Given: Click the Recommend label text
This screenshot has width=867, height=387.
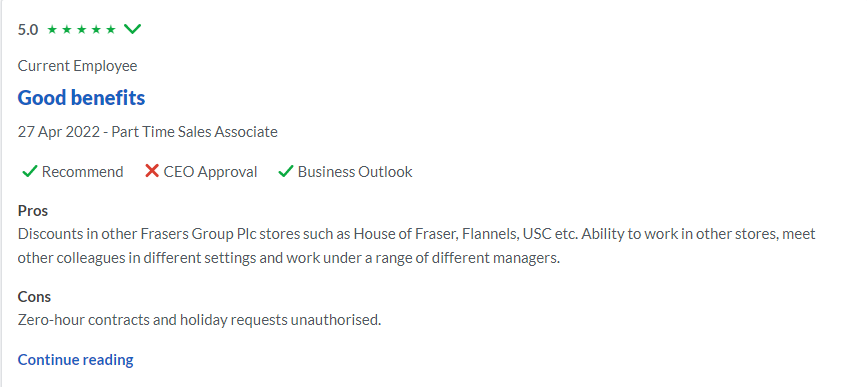Looking at the screenshot, I should (x=82, y=172).
